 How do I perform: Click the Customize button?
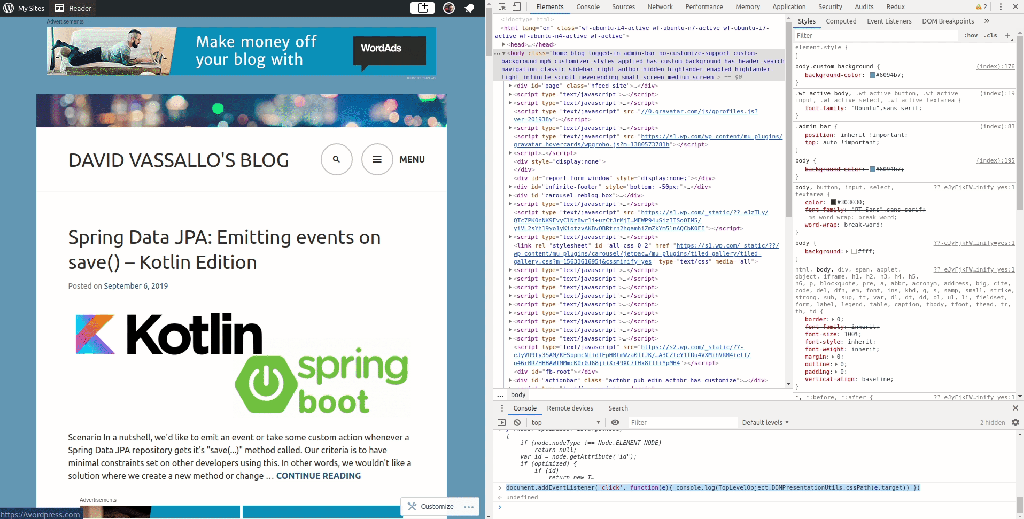[x=431, y=507]
